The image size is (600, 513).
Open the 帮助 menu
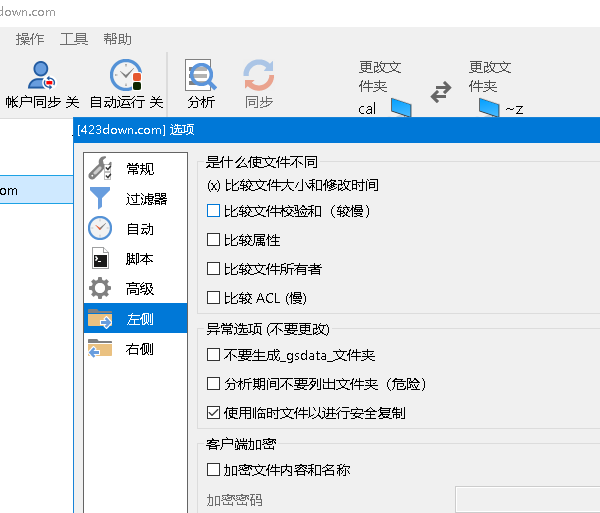117,39
